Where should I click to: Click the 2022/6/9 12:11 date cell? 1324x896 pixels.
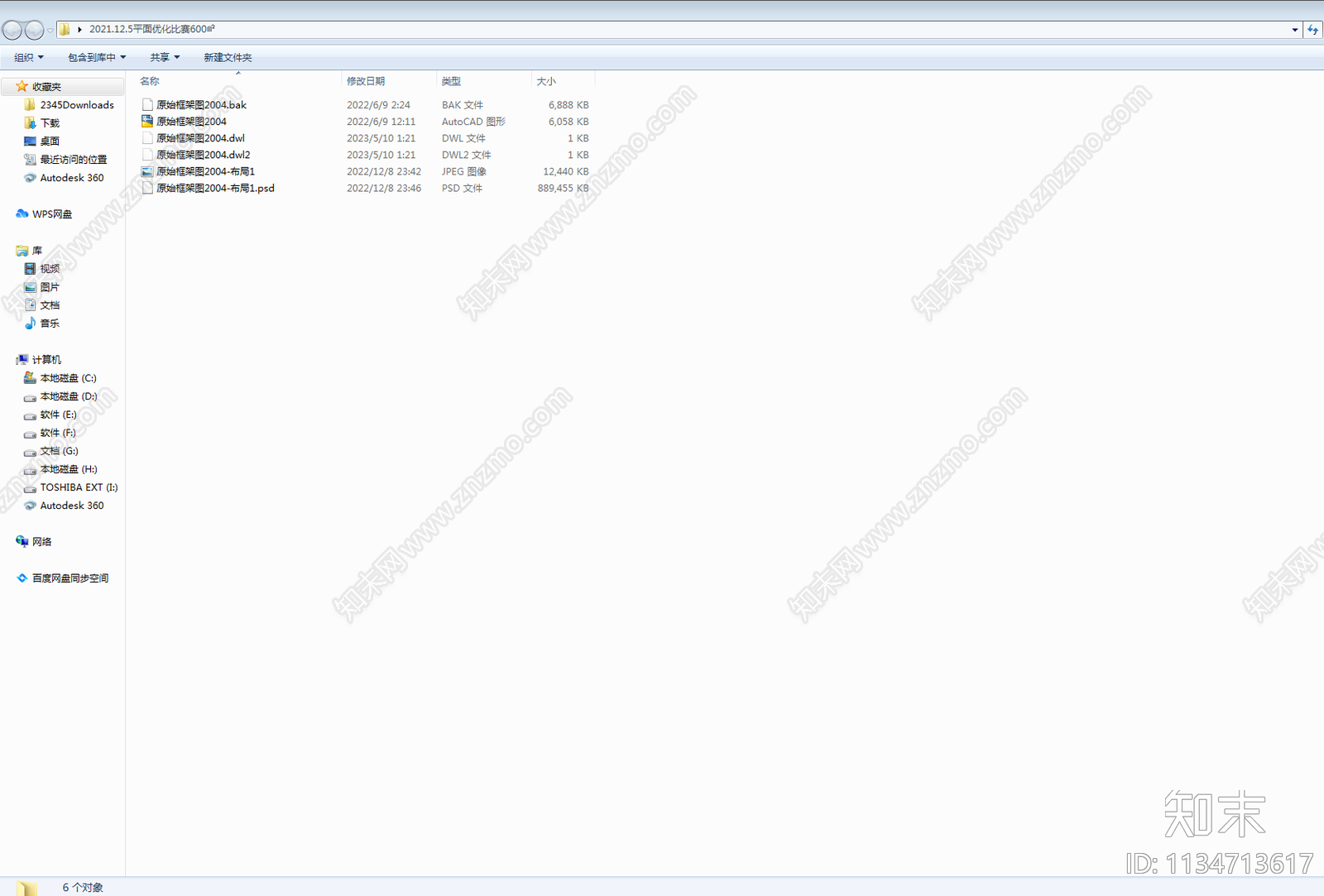pos(381,122)
